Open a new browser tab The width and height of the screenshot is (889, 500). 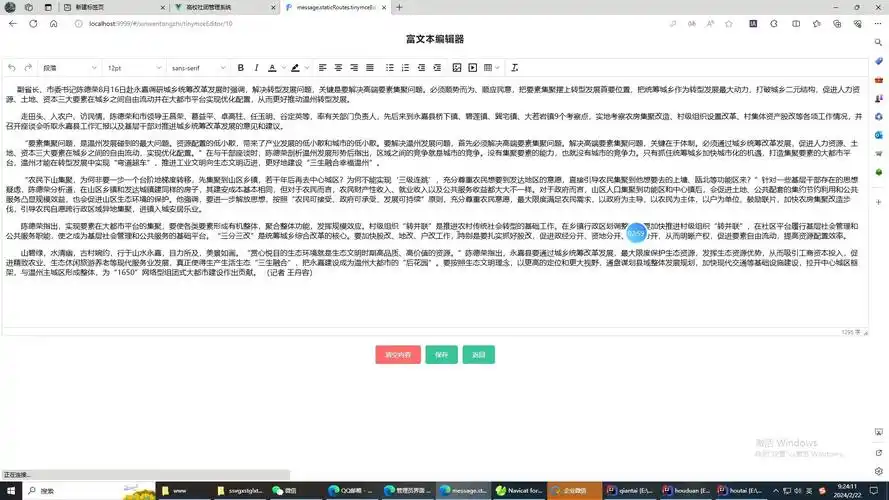point(399,7)
